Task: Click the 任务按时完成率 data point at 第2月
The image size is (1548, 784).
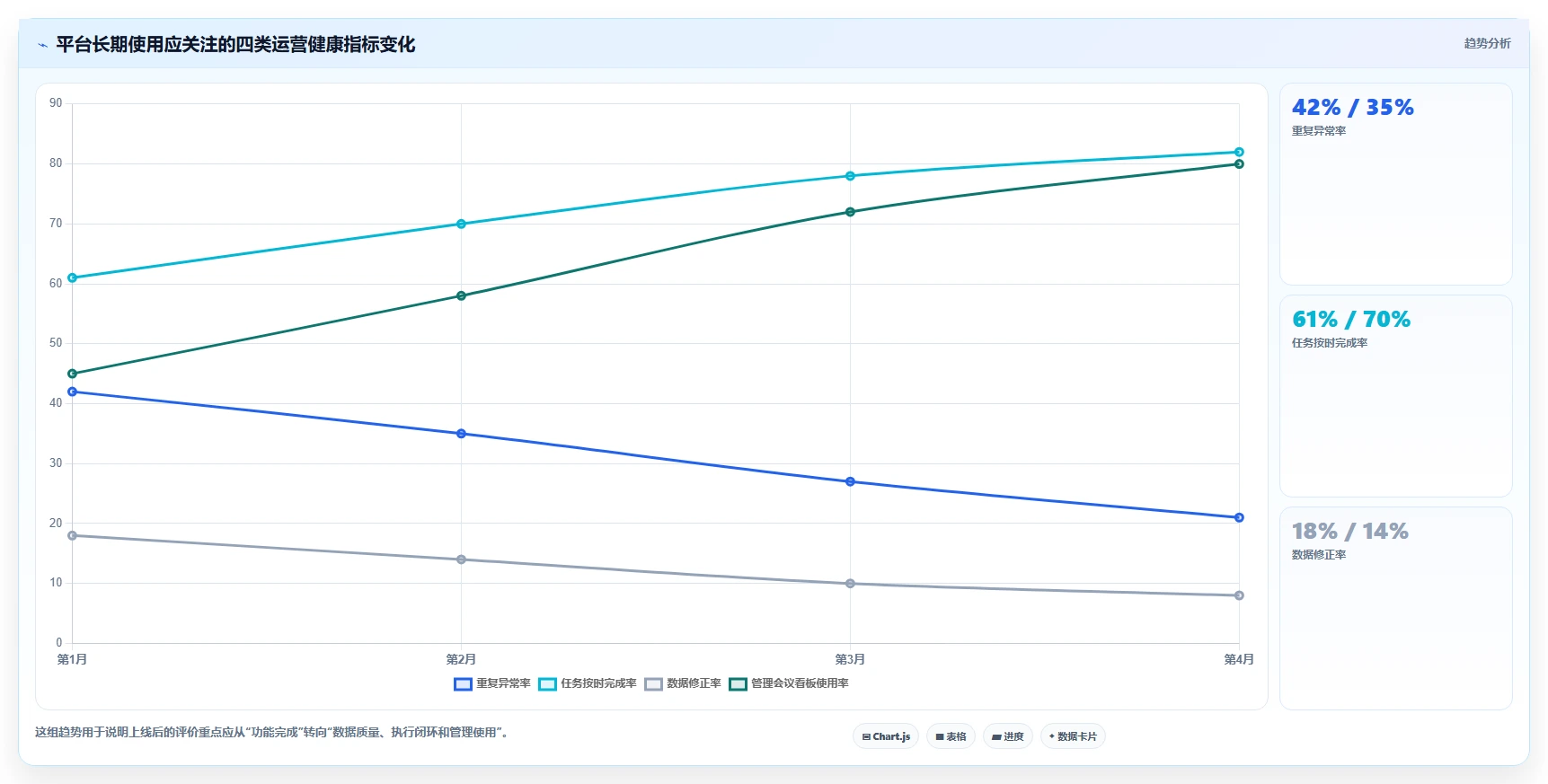Action: click(461, 224)
